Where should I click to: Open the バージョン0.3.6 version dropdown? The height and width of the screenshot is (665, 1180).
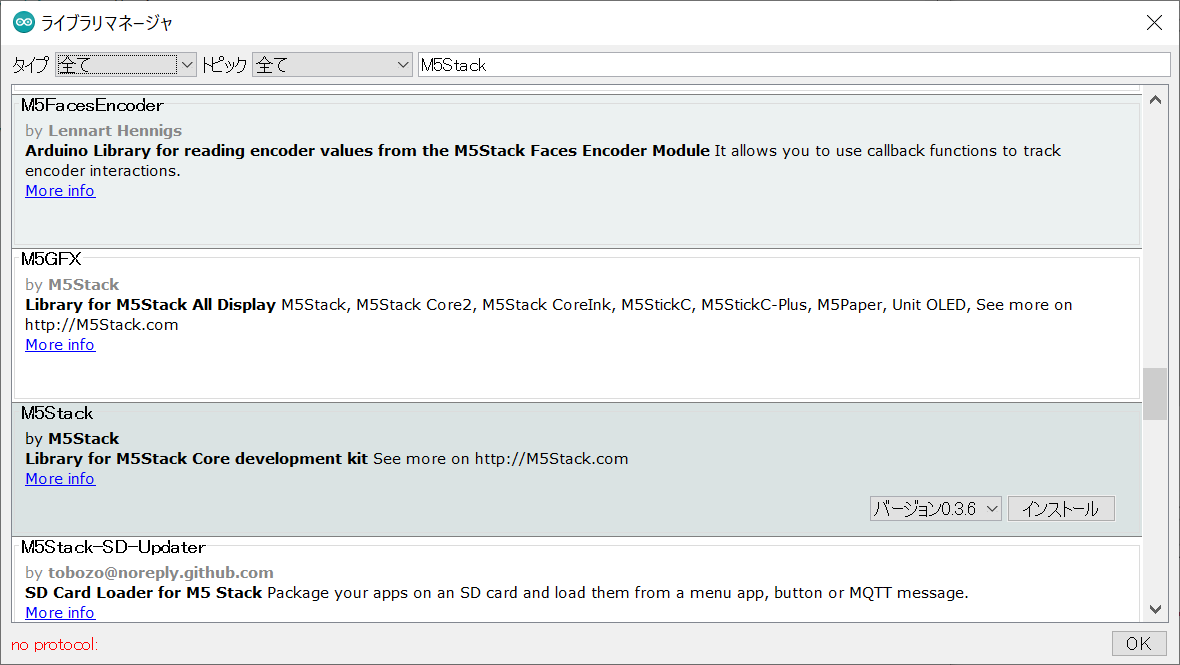pyautogui.click(x=935, y=509)
